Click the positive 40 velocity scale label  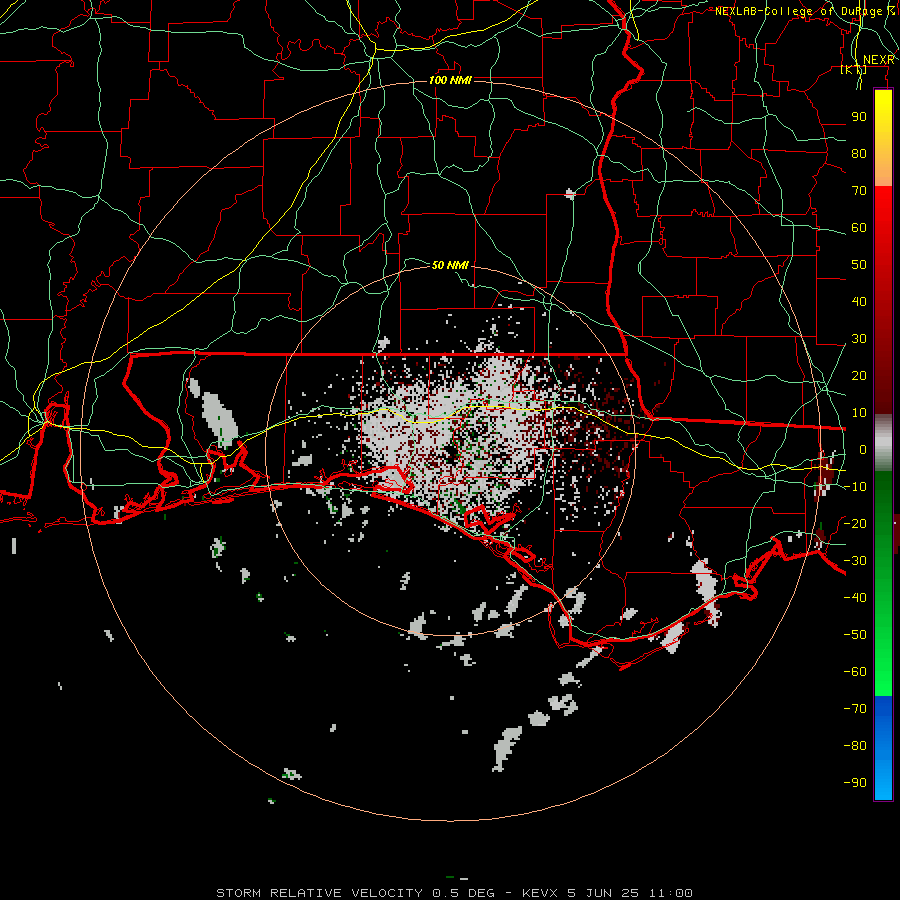859,301
